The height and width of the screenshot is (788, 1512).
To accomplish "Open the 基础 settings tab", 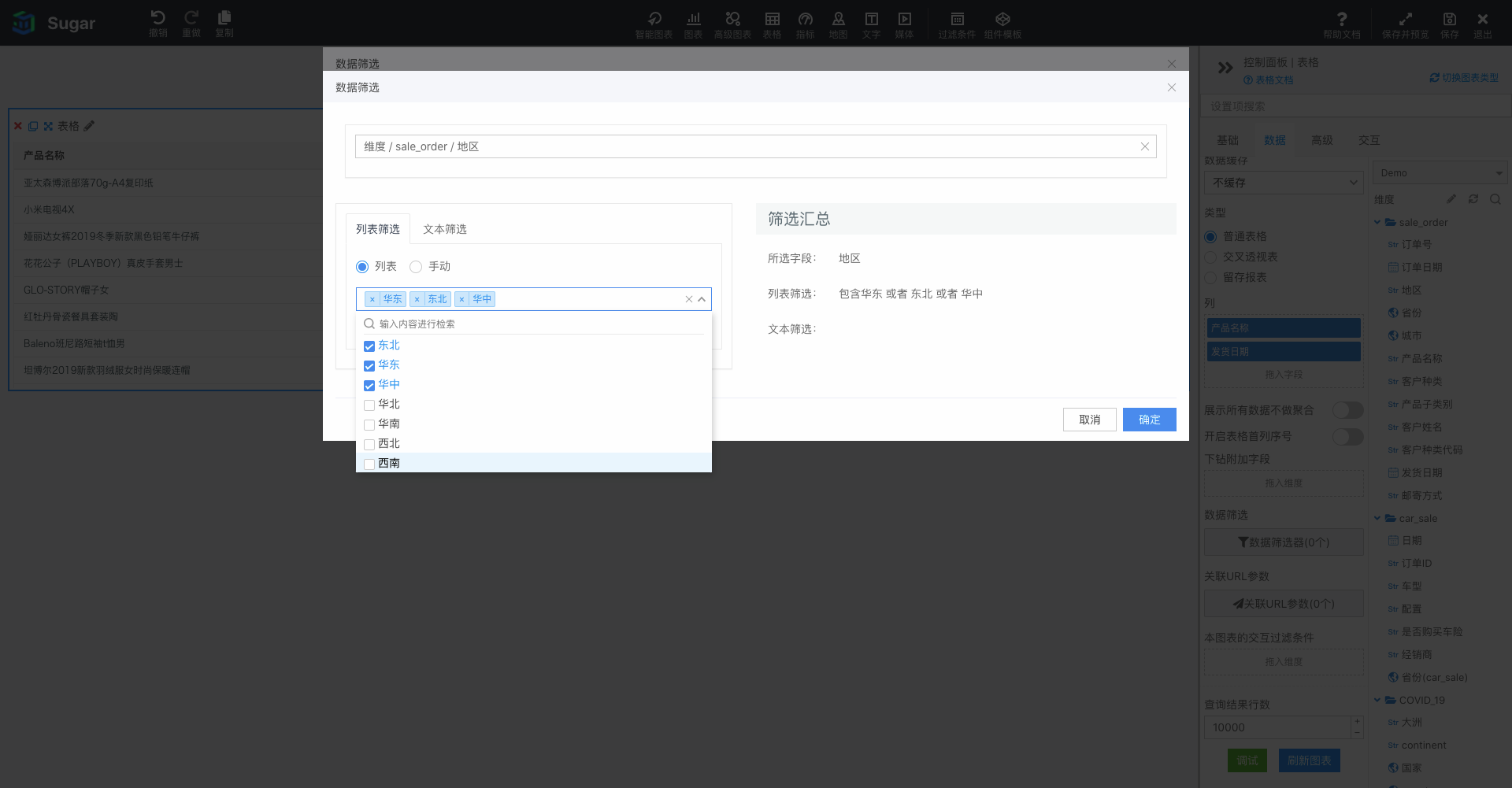I will (x=1228, y=140).
